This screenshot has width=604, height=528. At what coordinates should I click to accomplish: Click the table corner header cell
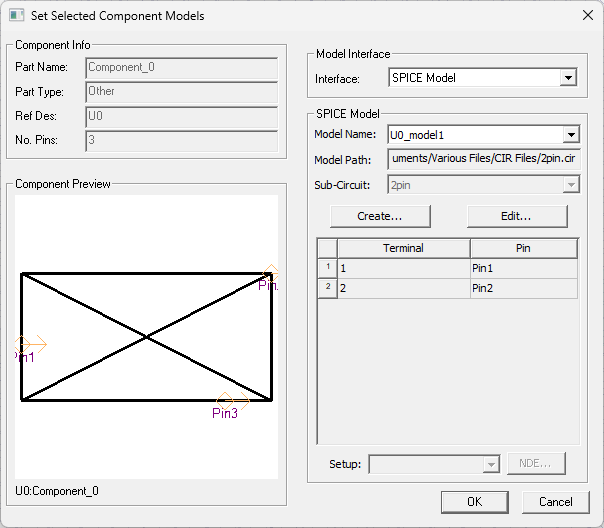pos(327,248)
